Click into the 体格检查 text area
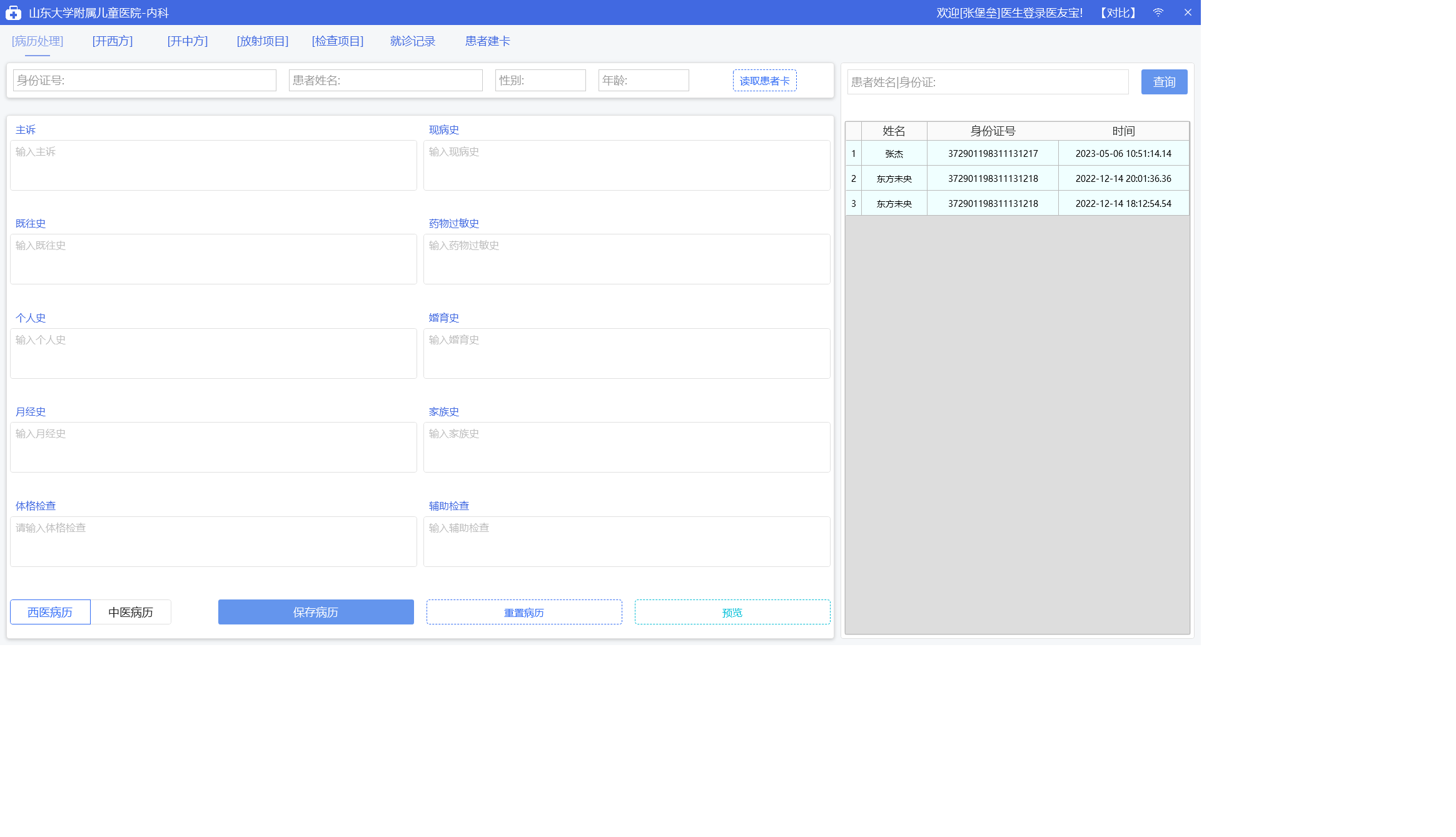This screenshot has height=837, width=1456. 213,542
